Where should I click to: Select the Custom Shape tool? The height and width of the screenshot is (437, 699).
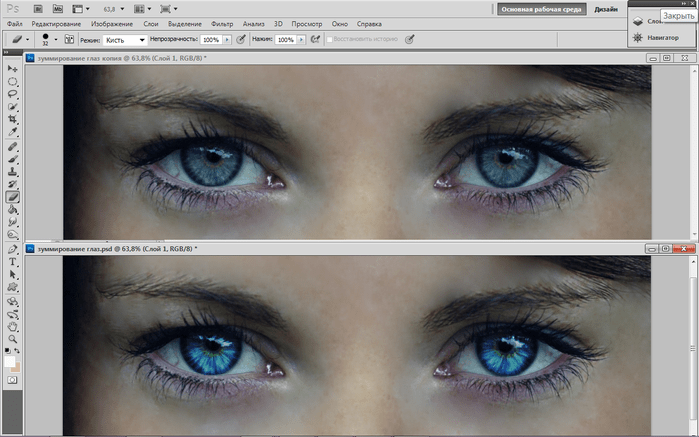[12, 287]
